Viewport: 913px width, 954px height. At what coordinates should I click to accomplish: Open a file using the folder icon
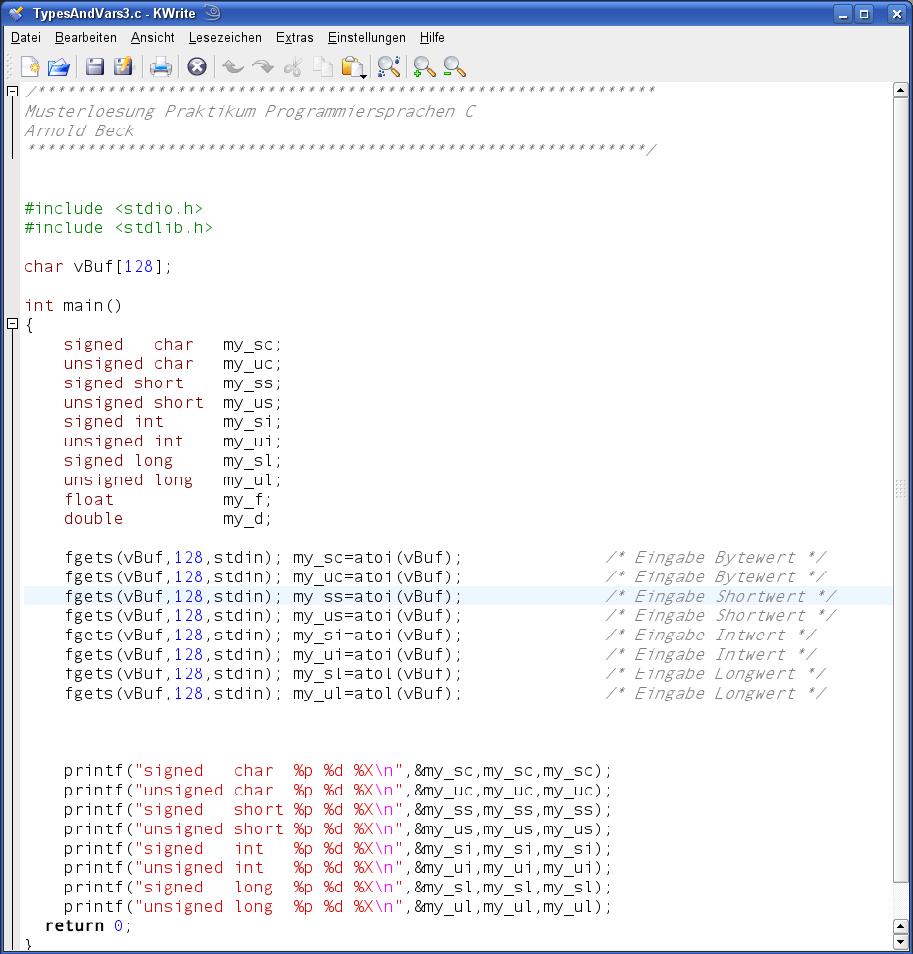[x=59, y=67]
